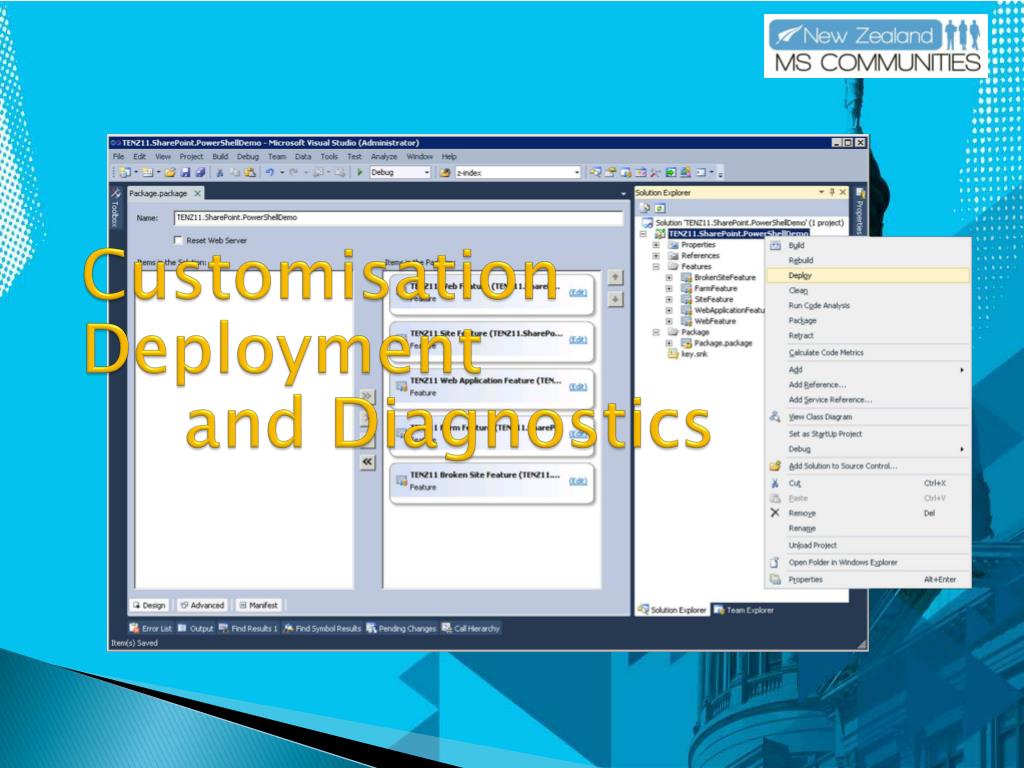Click the Design view button
Screen dimensions: 1024x768
point(150,605)
